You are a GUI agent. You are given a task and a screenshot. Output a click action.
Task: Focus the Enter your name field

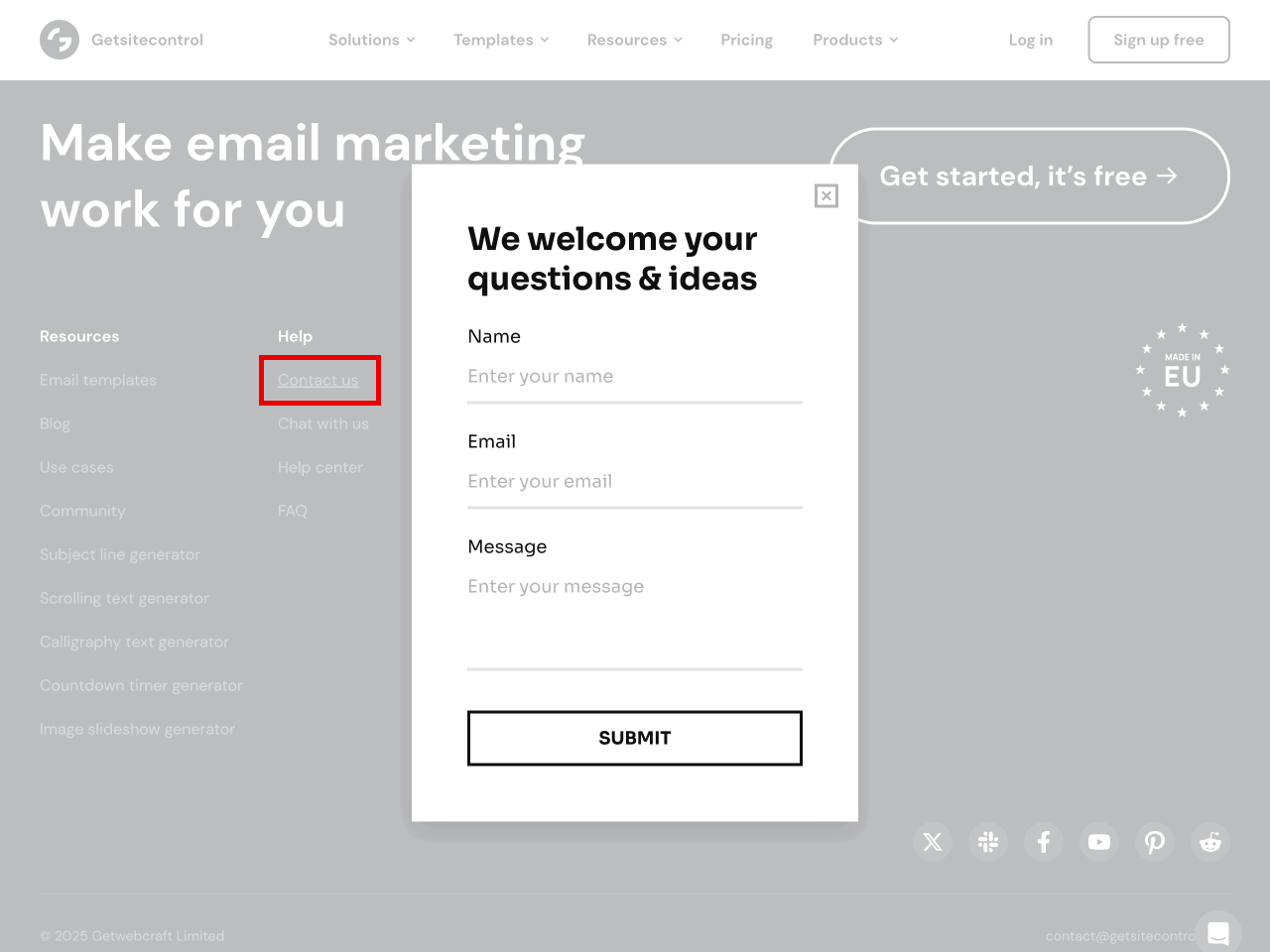pos(635,377)
